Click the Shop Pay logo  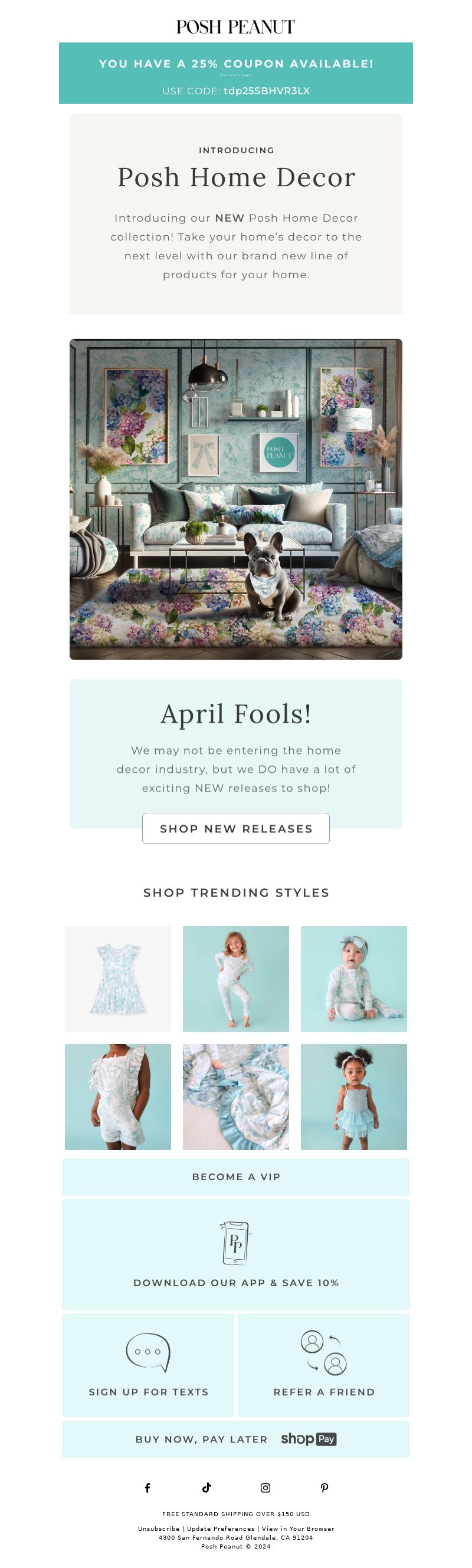(309, 1439)
